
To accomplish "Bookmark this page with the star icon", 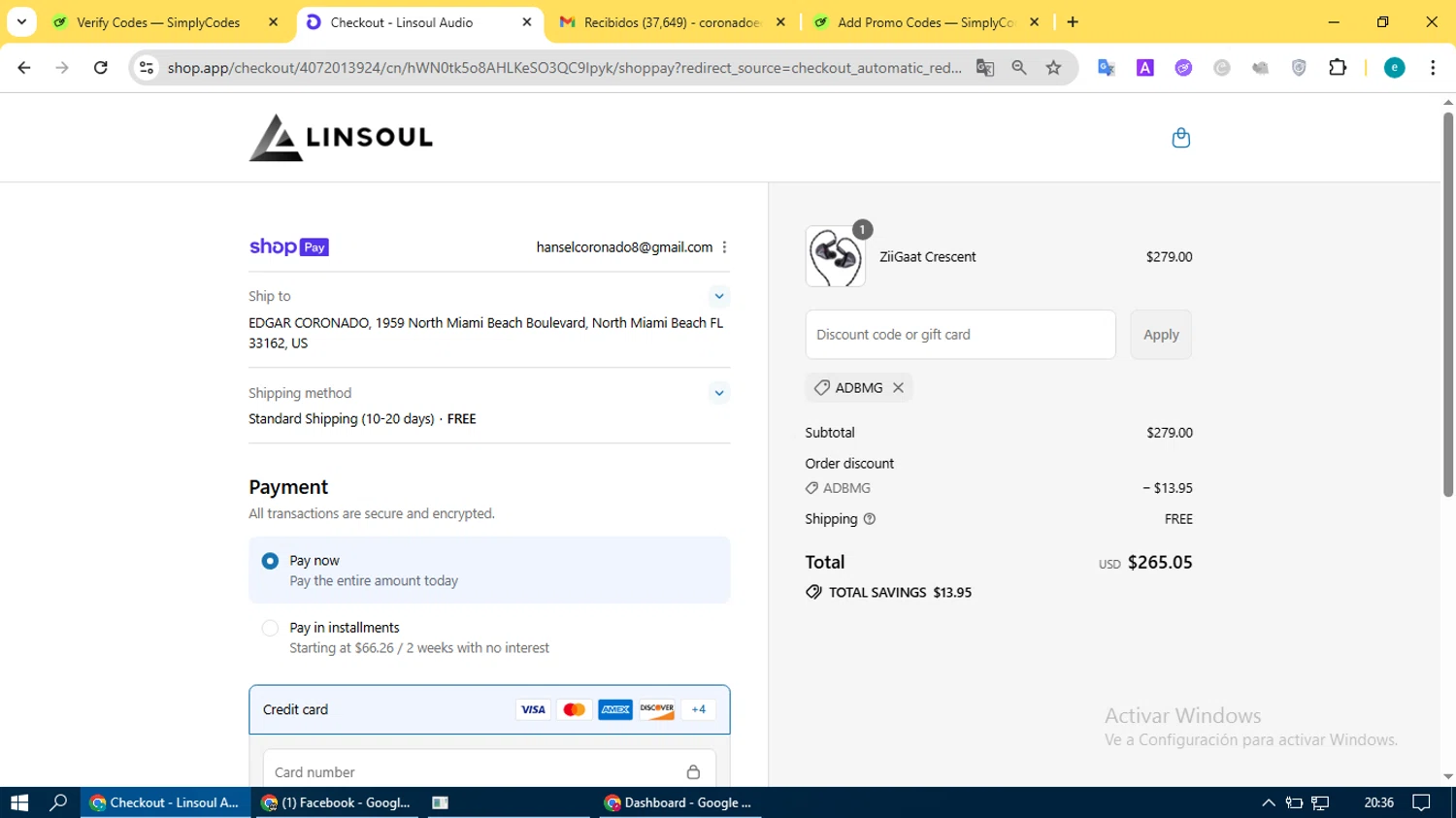I will 1053,68.
